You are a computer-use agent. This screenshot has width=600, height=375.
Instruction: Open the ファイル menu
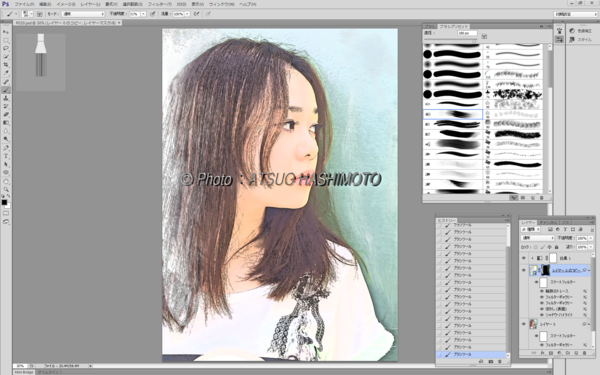coord(24,4)
